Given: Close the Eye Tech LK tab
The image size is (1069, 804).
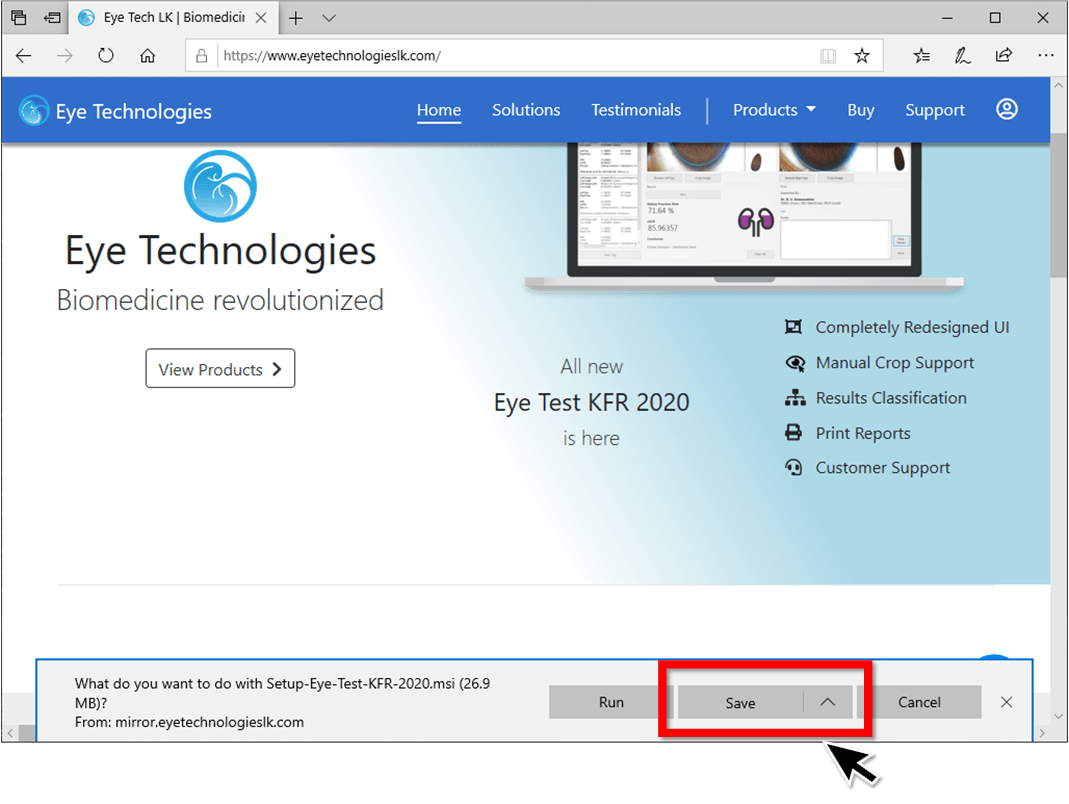Looking at the screenshot, I should click(261, 18).
